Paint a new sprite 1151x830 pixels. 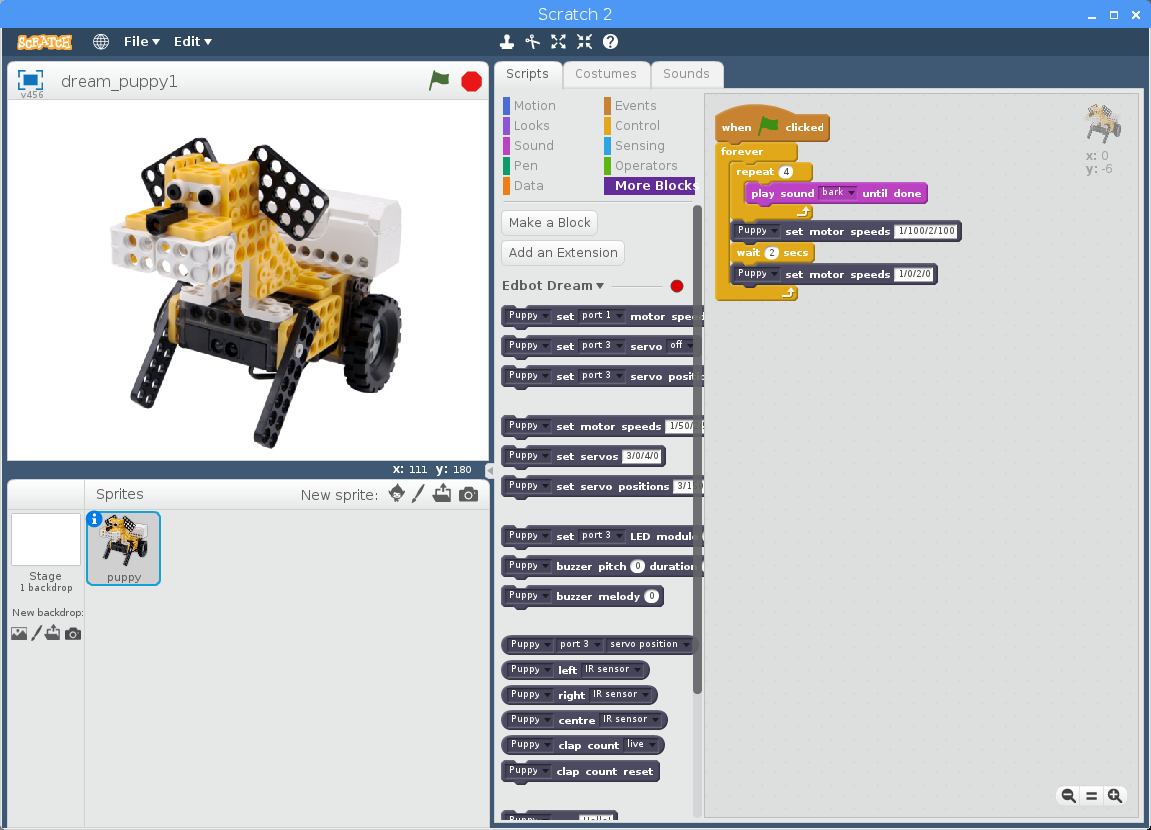click(x=418, y=494)
